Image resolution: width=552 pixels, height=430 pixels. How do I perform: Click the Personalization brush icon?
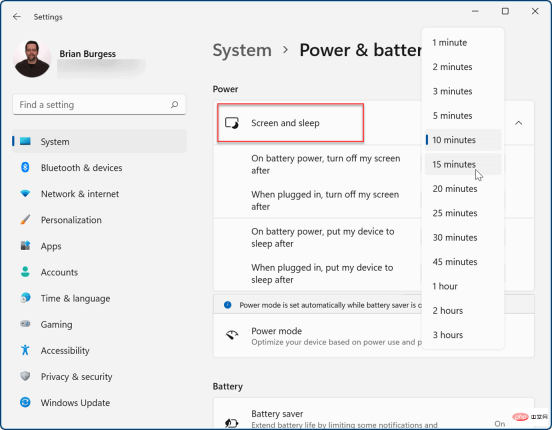(25, 219)
